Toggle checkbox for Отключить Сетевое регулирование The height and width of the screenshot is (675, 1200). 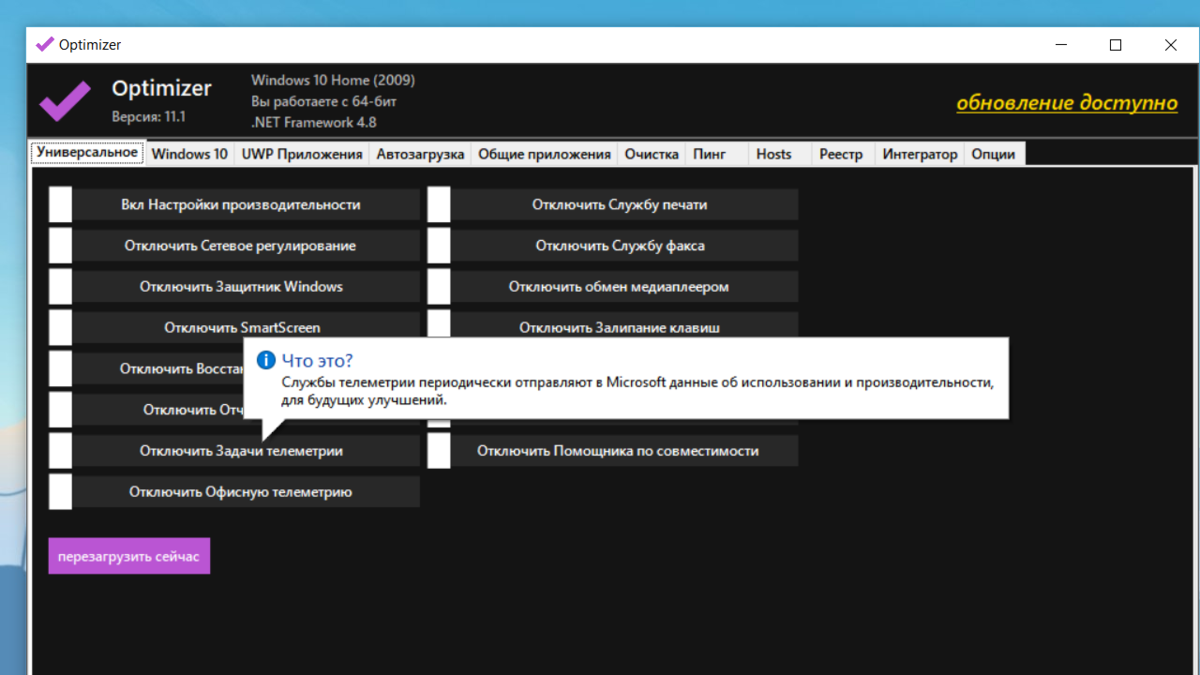tap(60, 246)
